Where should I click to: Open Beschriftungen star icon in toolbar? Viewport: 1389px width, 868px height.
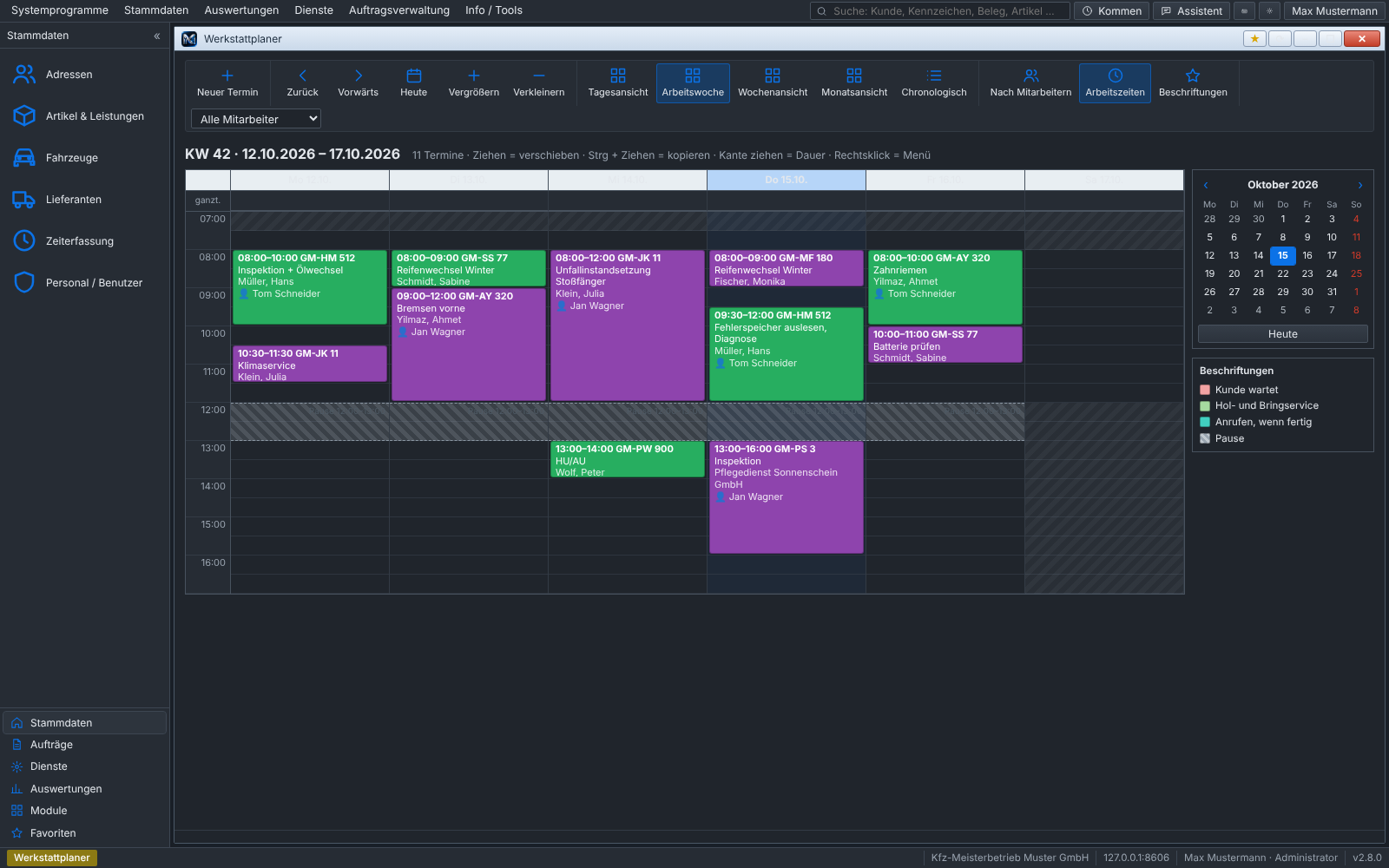1193,76
